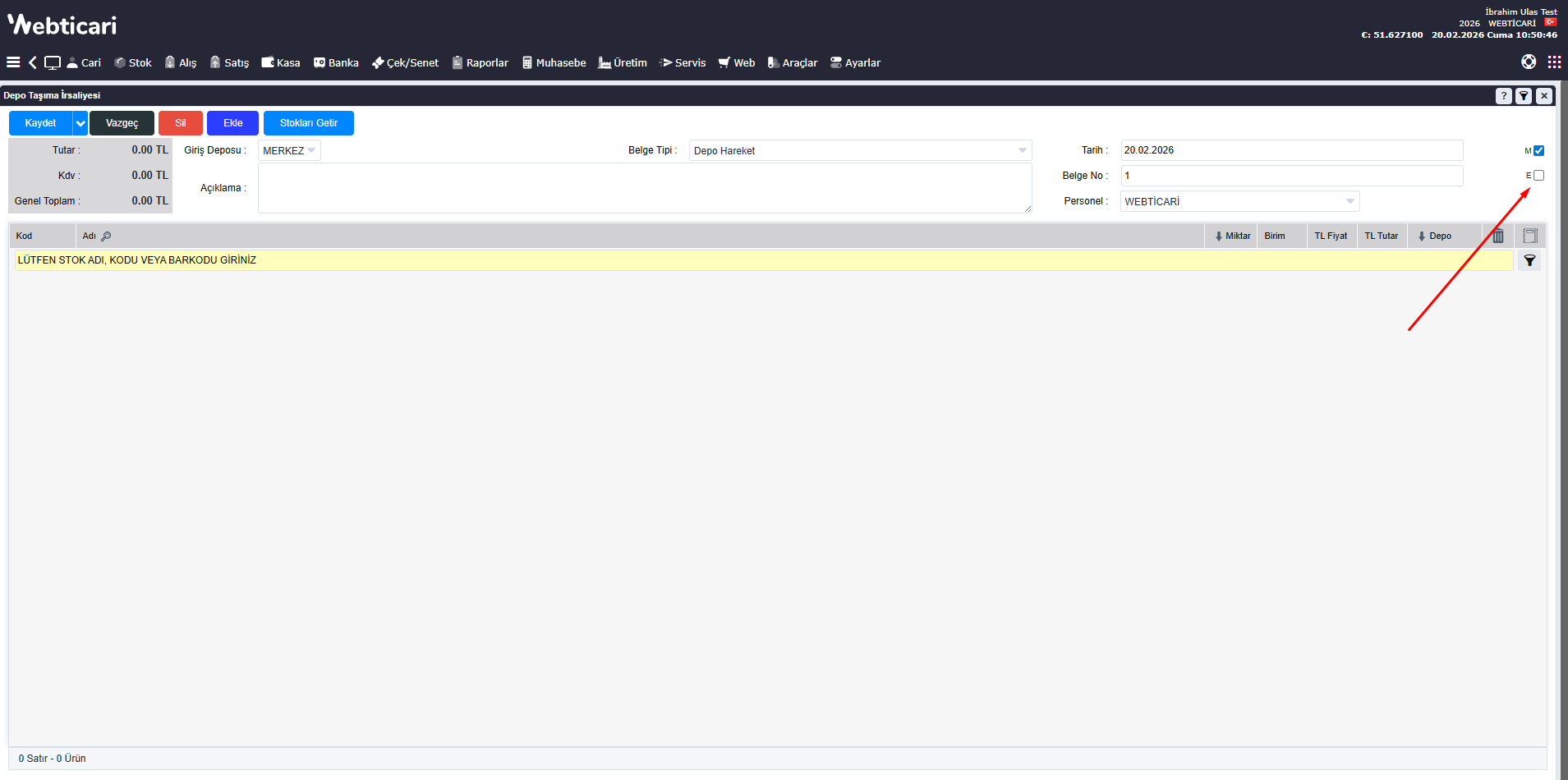Click the back arrow icon
The image size is (1568, 780).
tap(33, 62)
